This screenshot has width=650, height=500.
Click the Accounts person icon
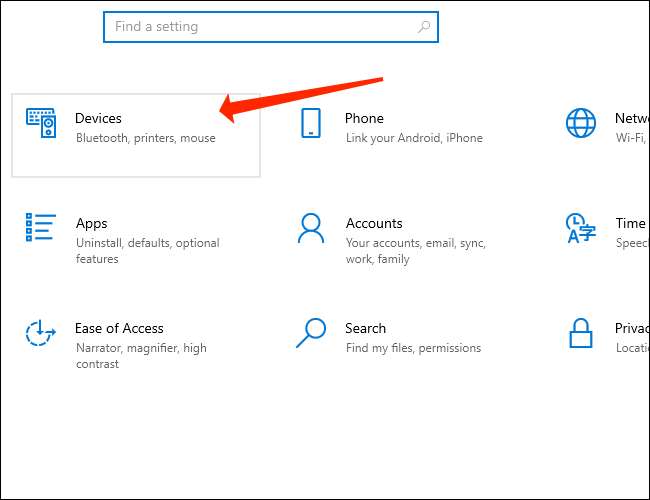(x=311, y=228)
